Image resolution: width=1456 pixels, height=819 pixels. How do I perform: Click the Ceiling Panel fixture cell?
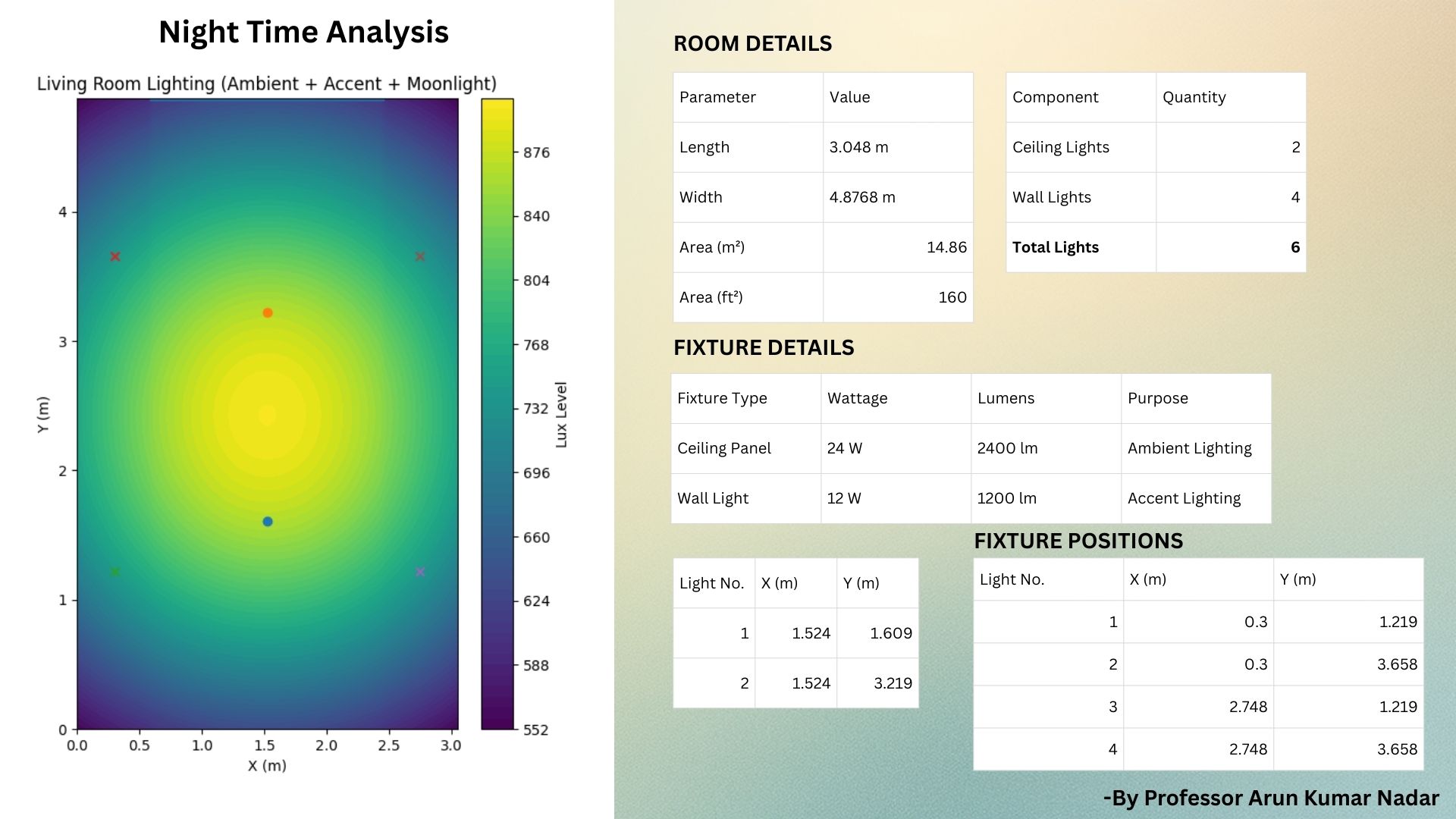[723, 448]
